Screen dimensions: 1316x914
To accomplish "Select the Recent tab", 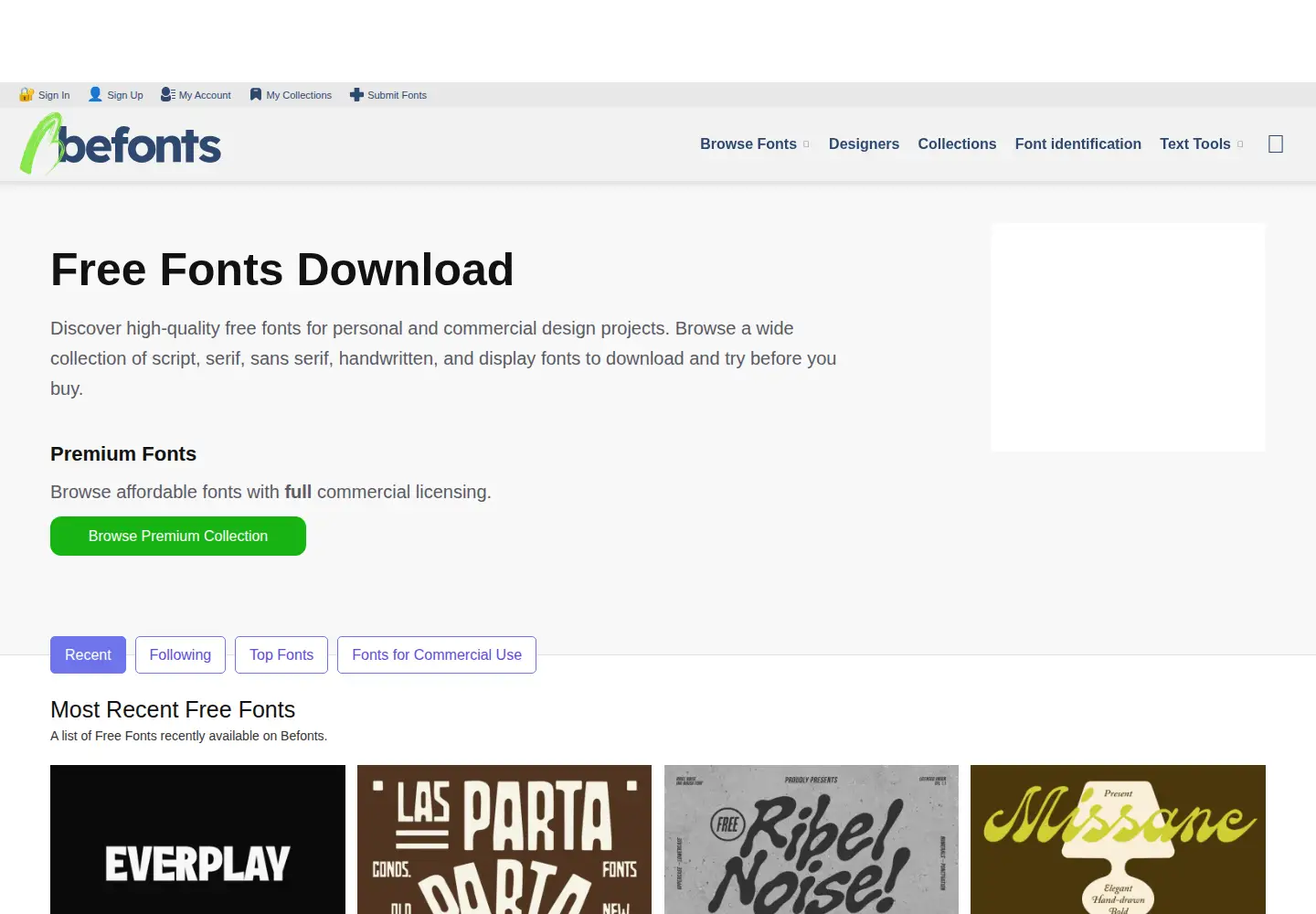I will click(x=88, y=654).
